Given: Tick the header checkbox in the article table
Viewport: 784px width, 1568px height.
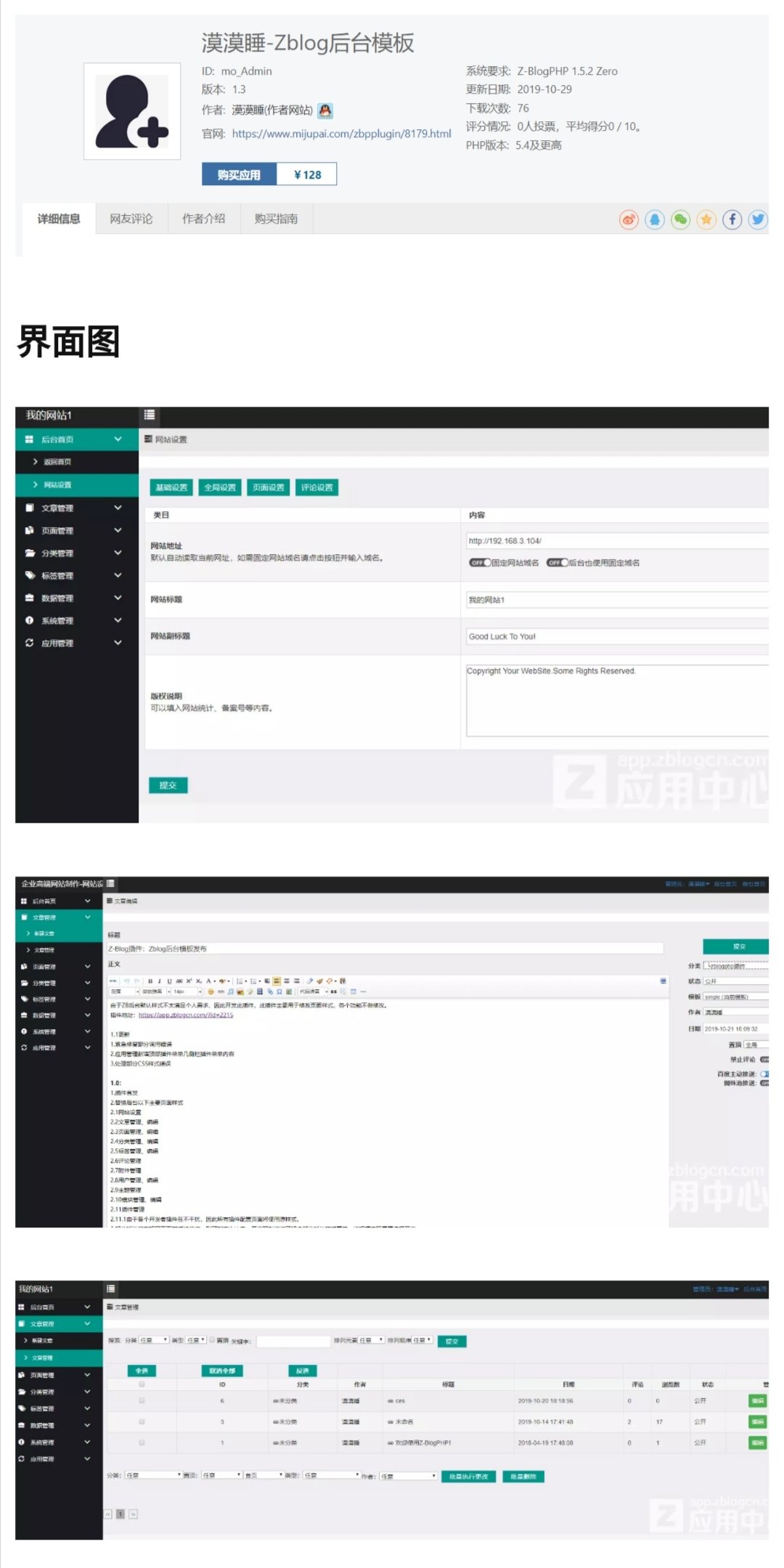Looking at the screenshot, I should click(x=142, y=1384).
